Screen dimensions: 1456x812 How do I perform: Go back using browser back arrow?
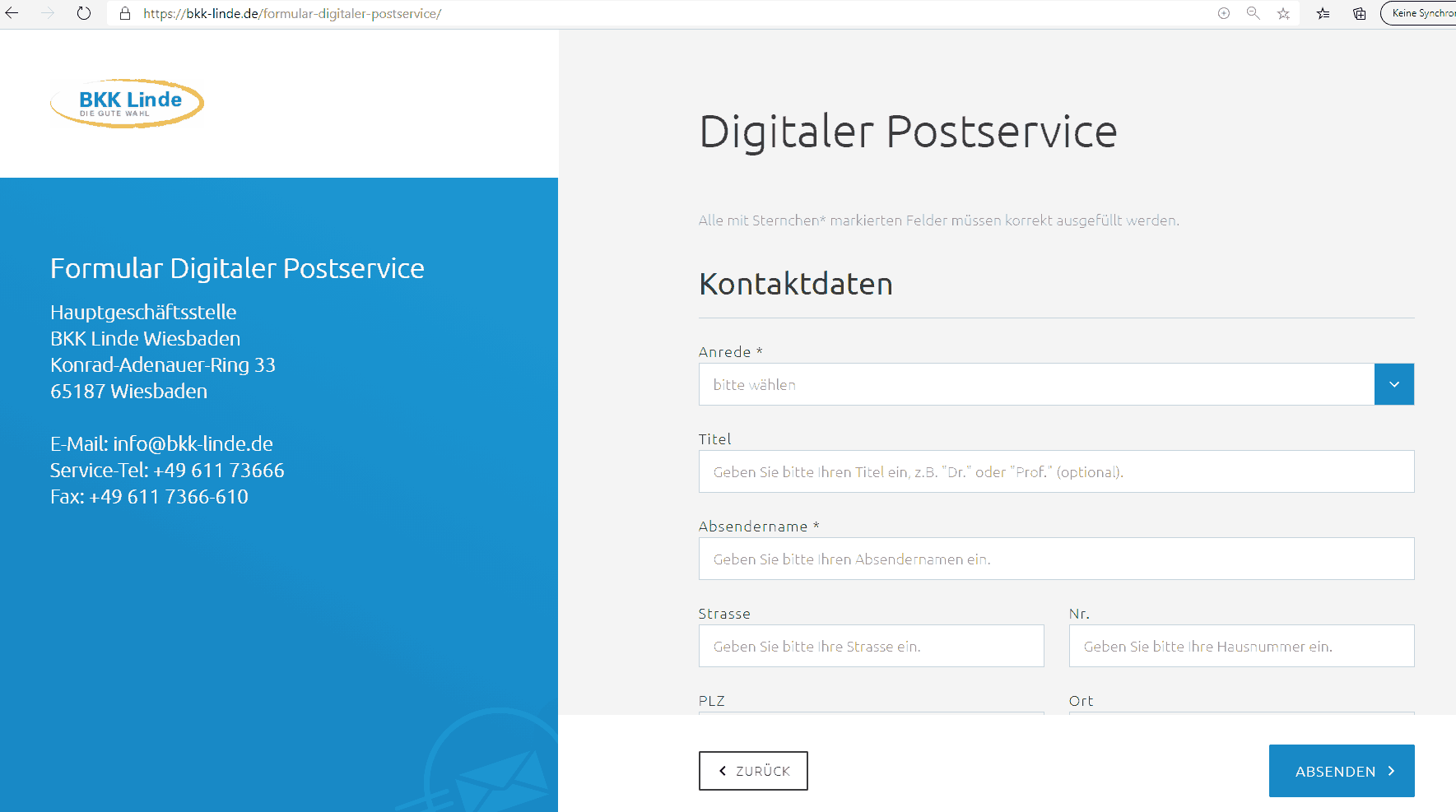12,13
